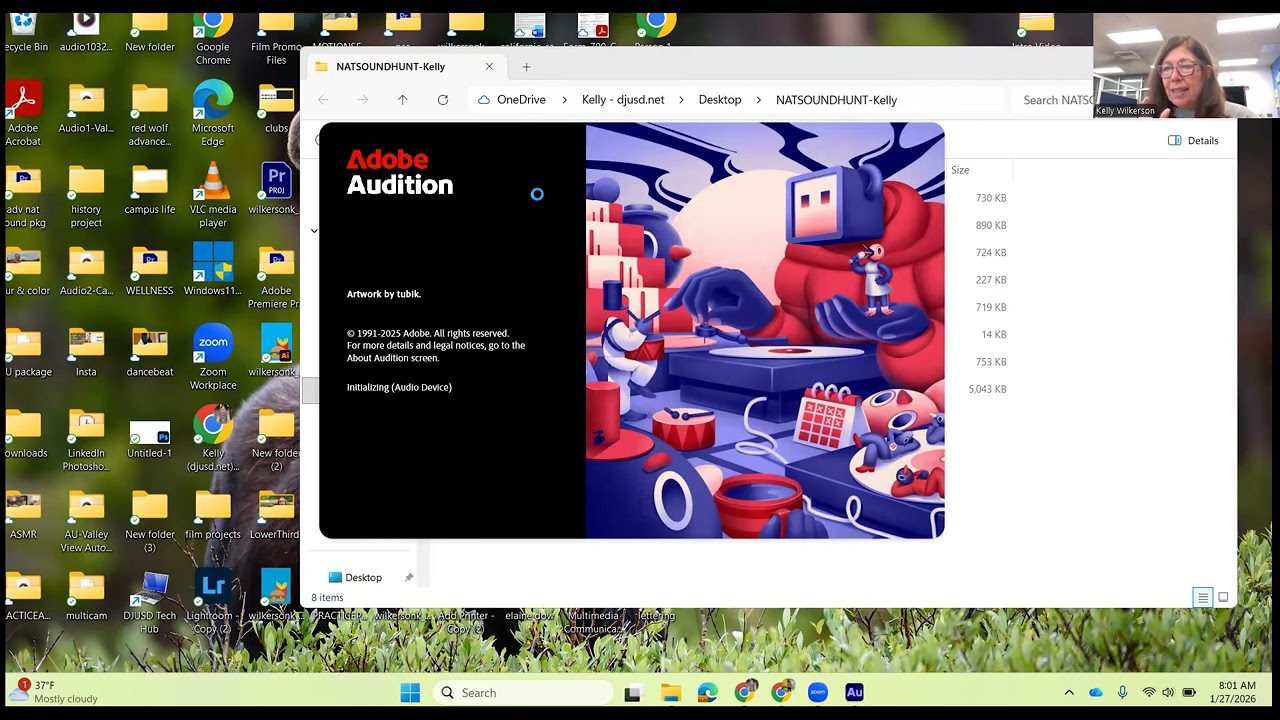The height and width of the screenshot is (720, 1280).
Task: Select the red wolf advance folder
Action: (x=150, y=115)
